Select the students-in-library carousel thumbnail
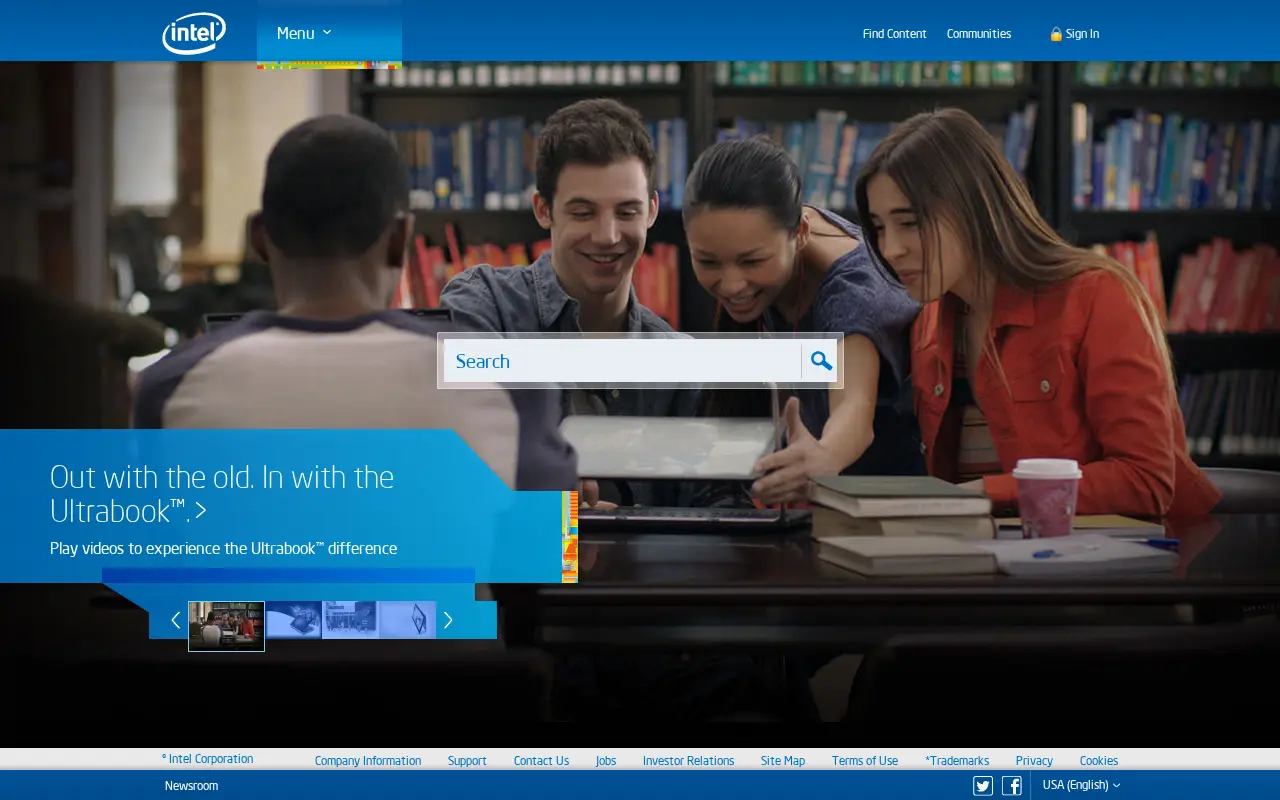 pyautogui.click(x=227, y=626)
